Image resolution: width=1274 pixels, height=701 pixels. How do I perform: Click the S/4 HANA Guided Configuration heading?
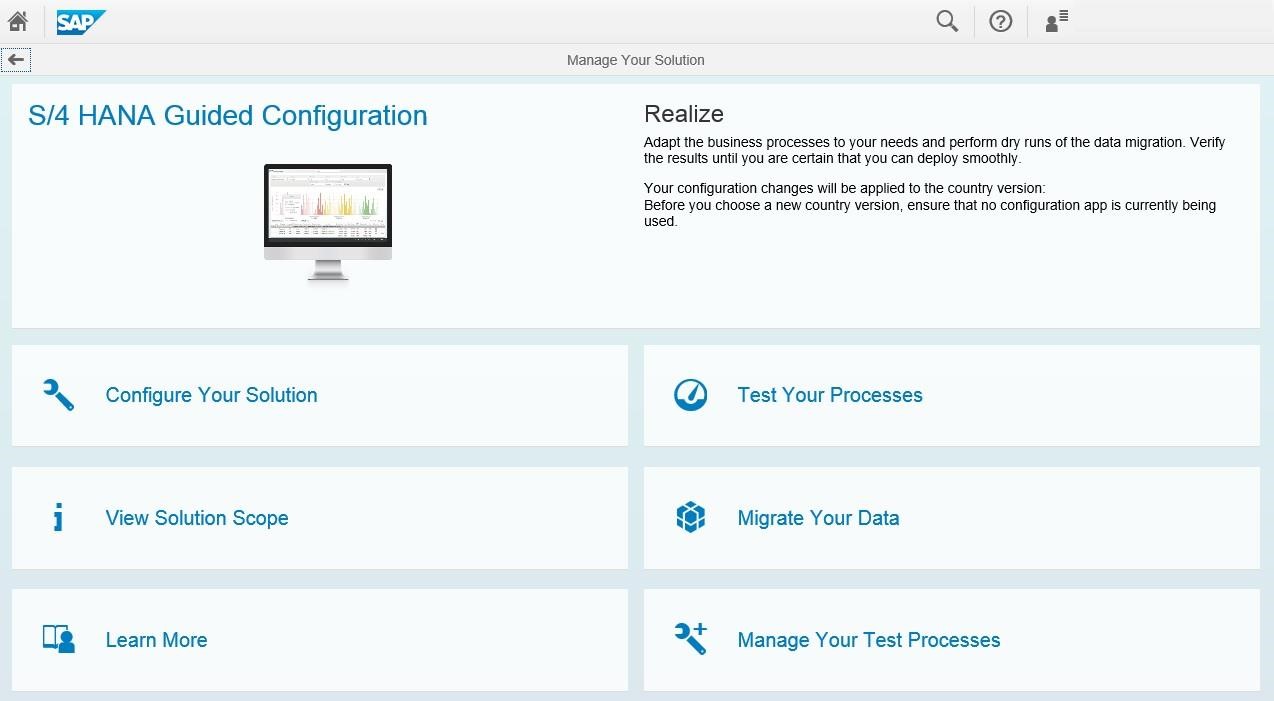[228, 116]
